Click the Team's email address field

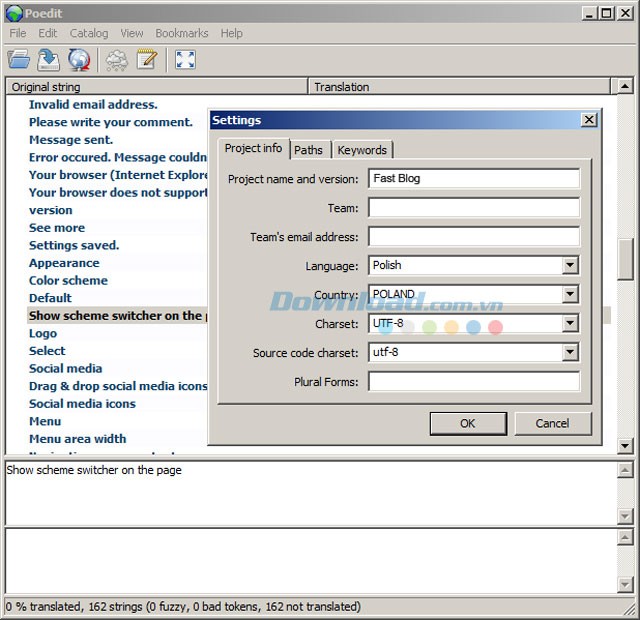click(474, 237)
